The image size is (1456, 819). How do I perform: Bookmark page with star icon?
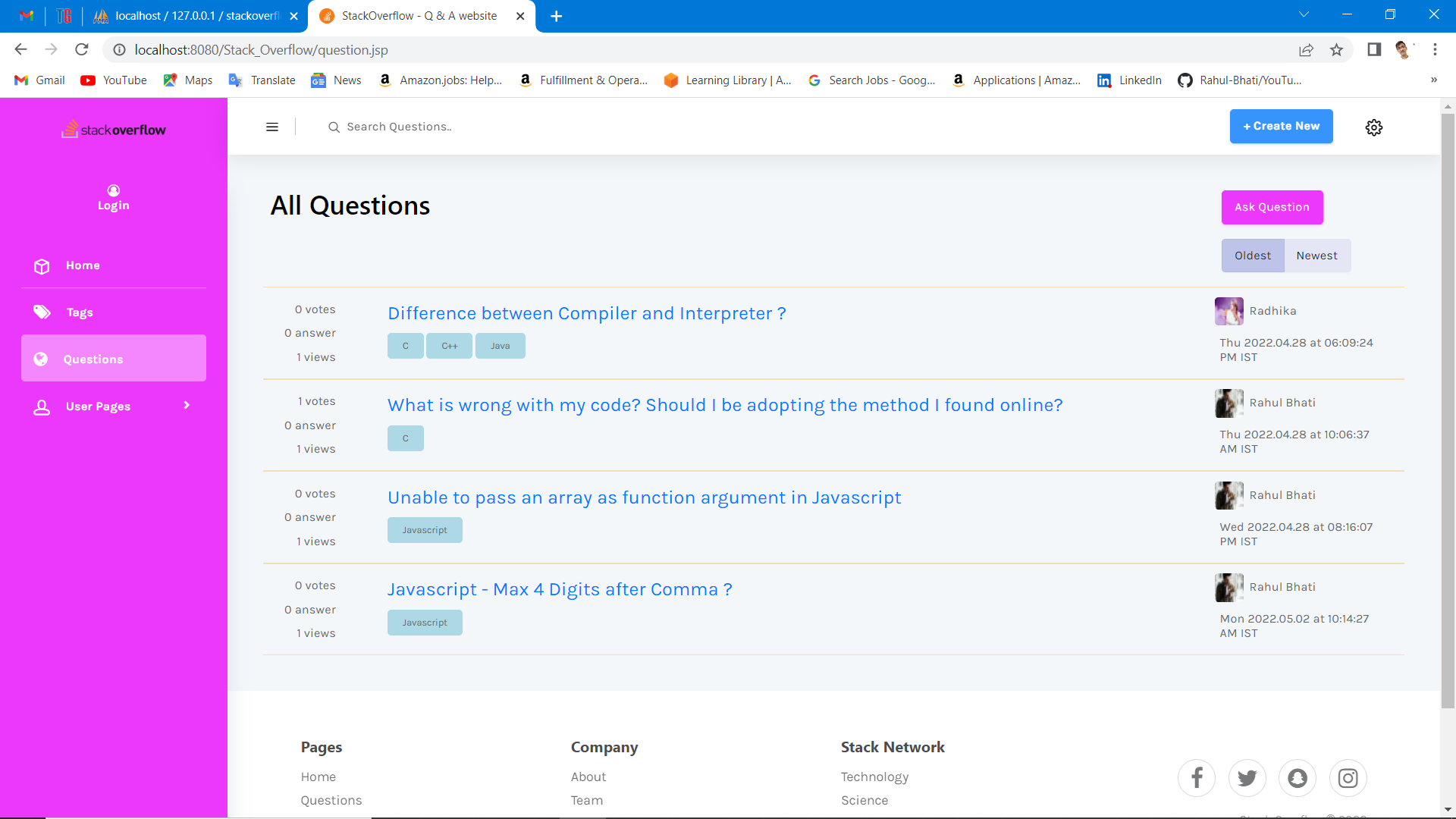pyautogui.click(x=1336, y=50)
